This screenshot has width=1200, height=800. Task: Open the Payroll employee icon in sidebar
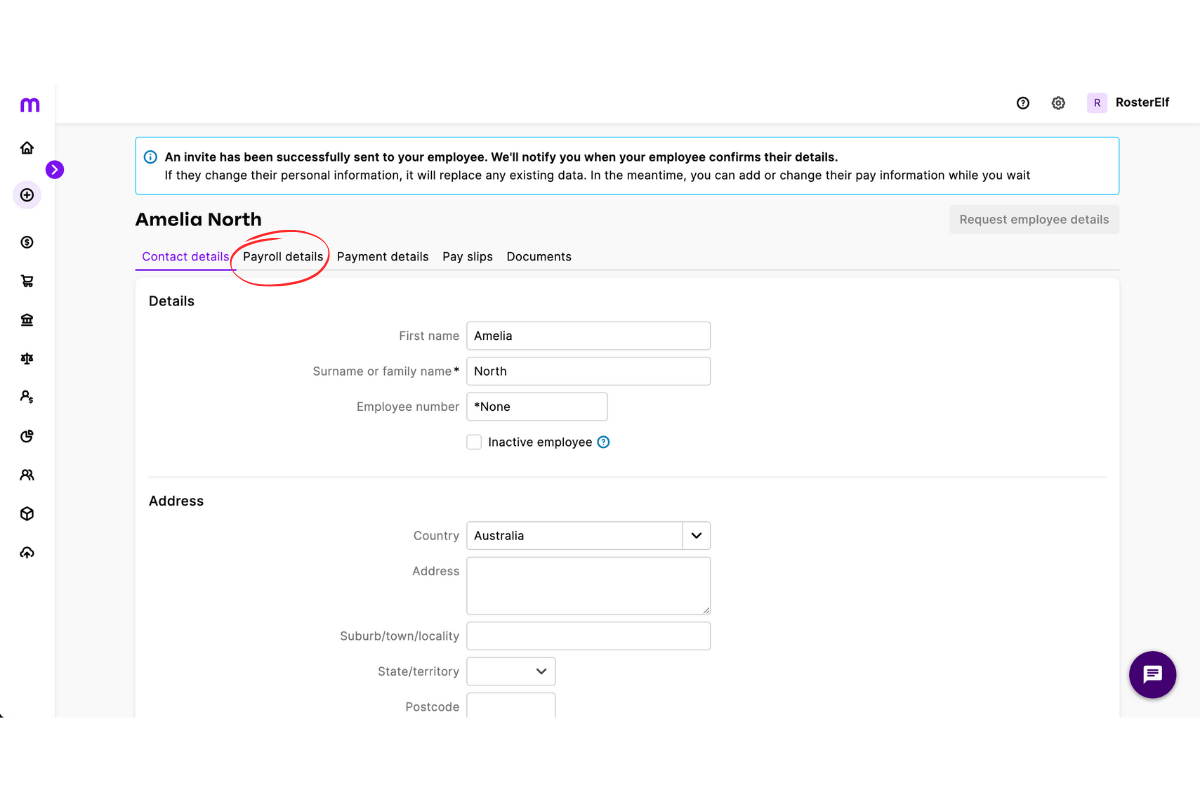pos(27,396)
